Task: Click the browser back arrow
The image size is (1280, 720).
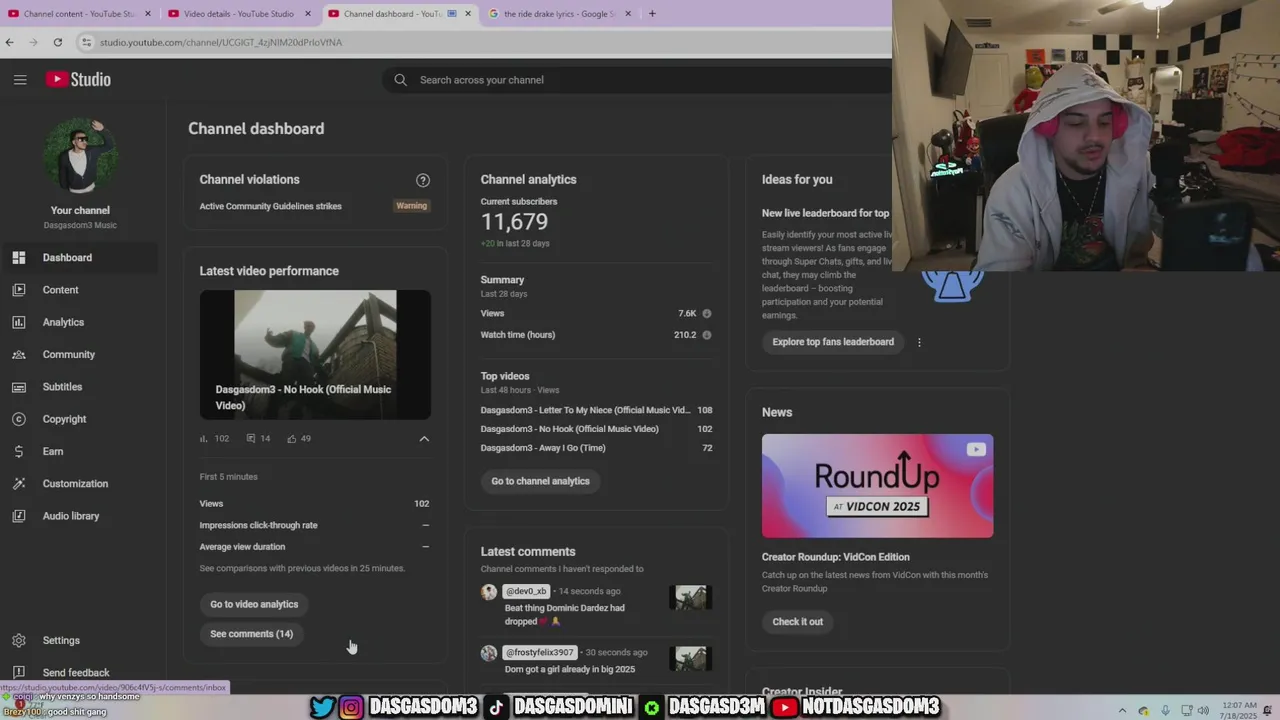Action: point(10,42)
